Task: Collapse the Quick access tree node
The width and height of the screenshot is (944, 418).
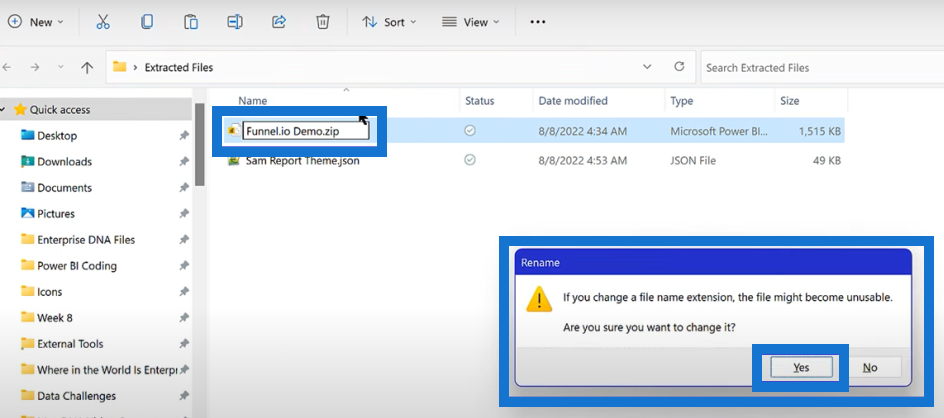Action: 3,110
